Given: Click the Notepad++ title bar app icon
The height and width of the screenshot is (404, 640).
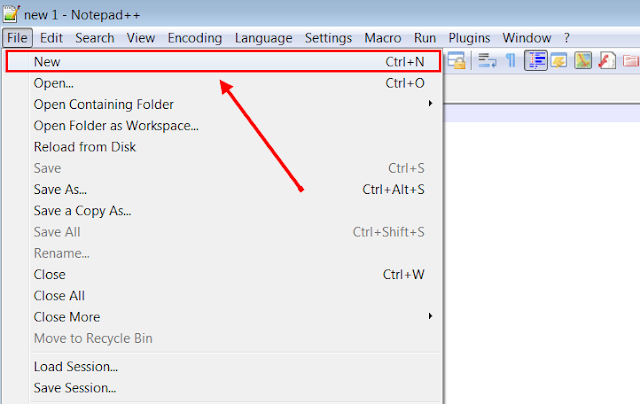Looking at the screenshot, I should point(11,14).
